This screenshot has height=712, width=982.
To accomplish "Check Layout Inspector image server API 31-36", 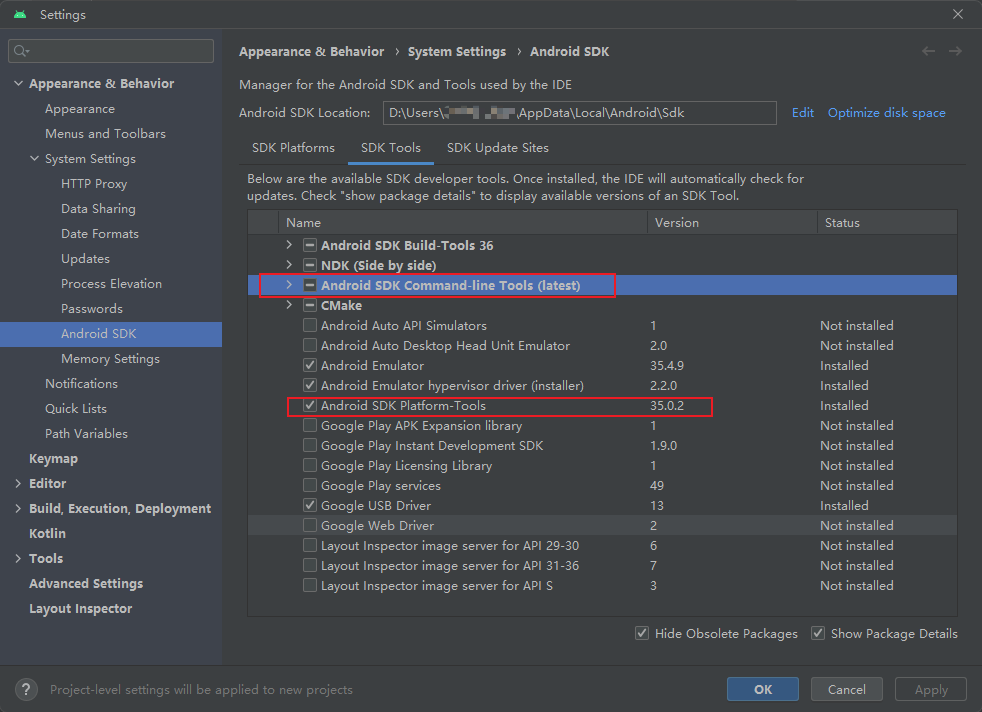I will click(309, 566).
